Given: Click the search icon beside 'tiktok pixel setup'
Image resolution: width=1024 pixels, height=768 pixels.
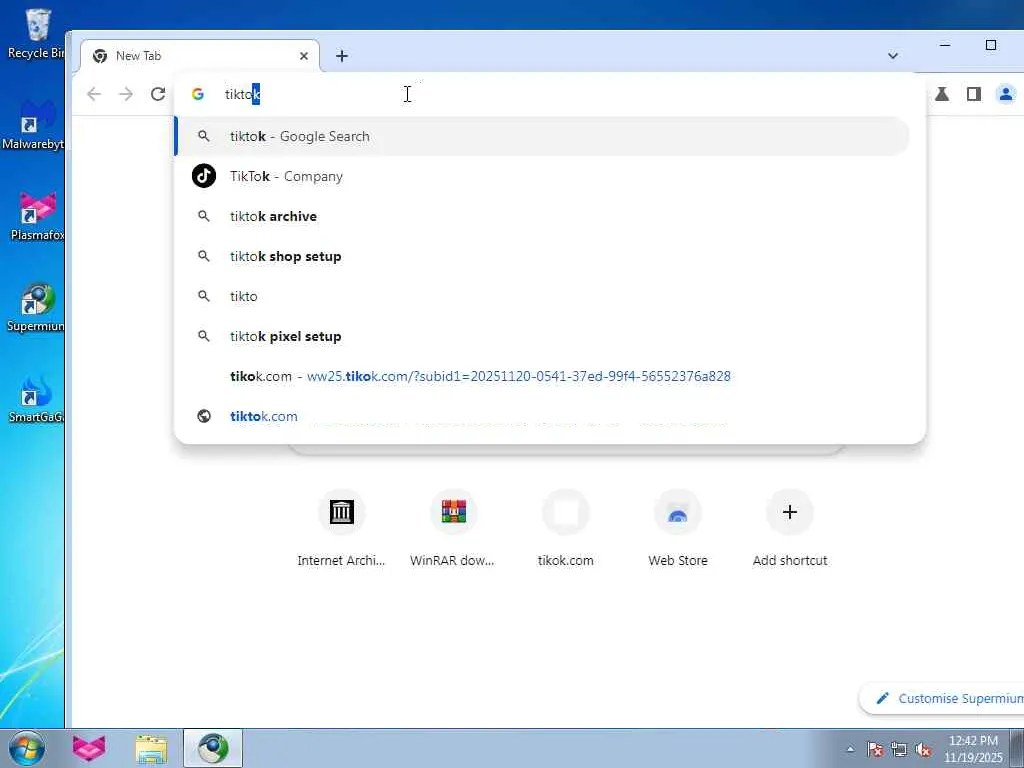Looking at the screenshot, I should click(x=204, y=336).
